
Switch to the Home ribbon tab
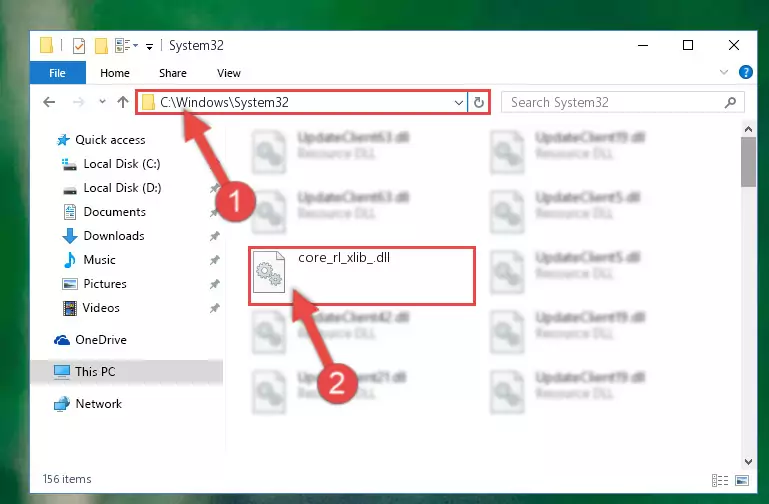[115, 73]
